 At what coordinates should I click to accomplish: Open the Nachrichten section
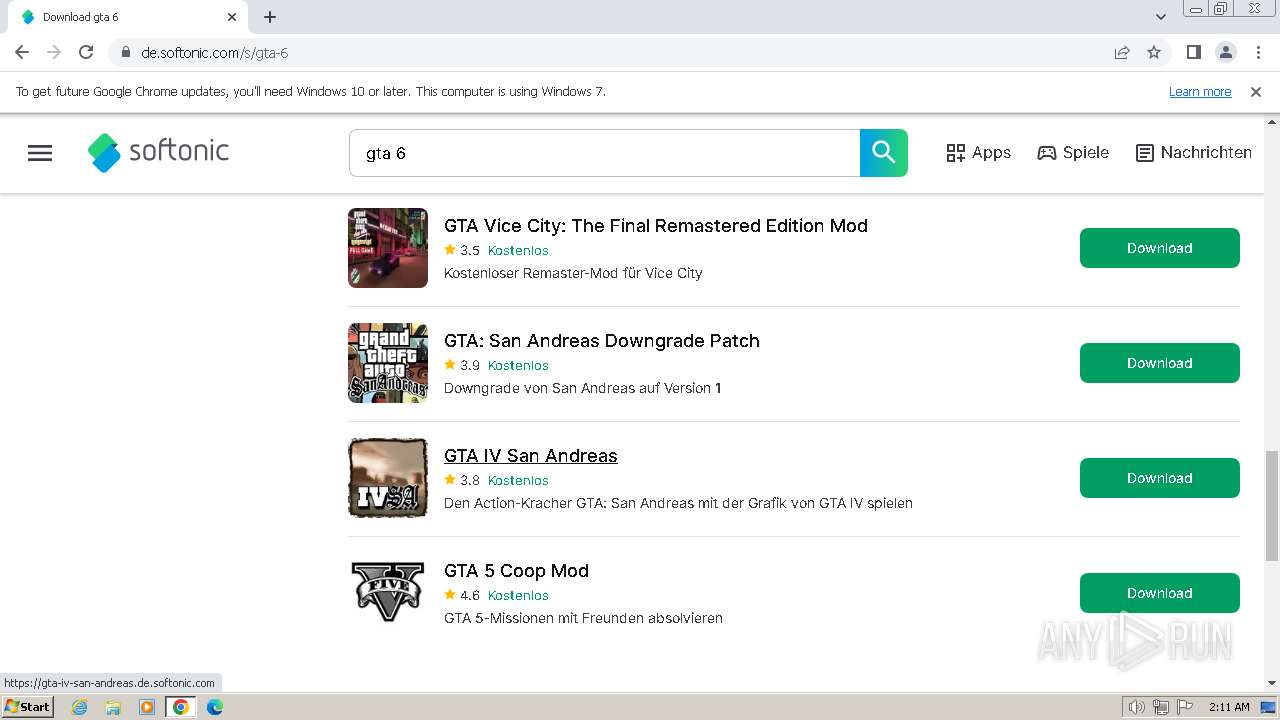point(1194,153)
